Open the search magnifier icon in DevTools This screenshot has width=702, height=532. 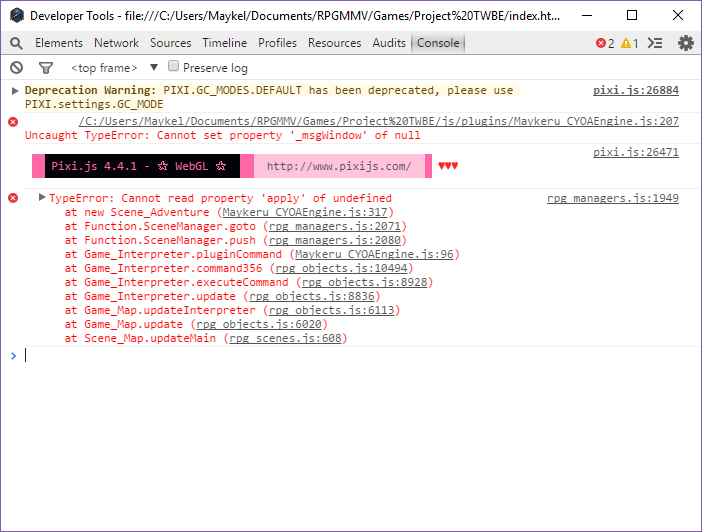pos(16,43)
